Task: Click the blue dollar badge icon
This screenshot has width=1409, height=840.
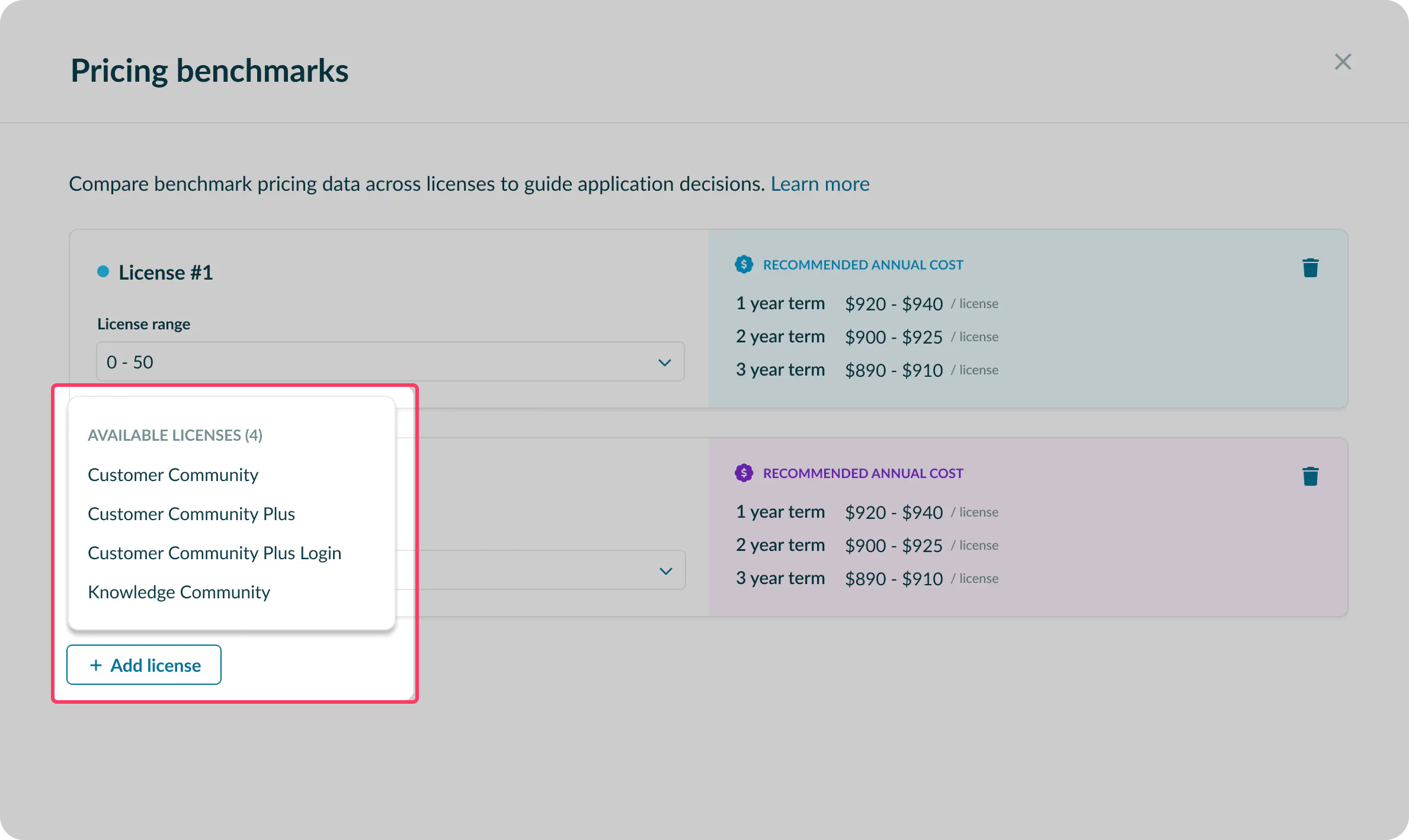Action: click(744, 264)
